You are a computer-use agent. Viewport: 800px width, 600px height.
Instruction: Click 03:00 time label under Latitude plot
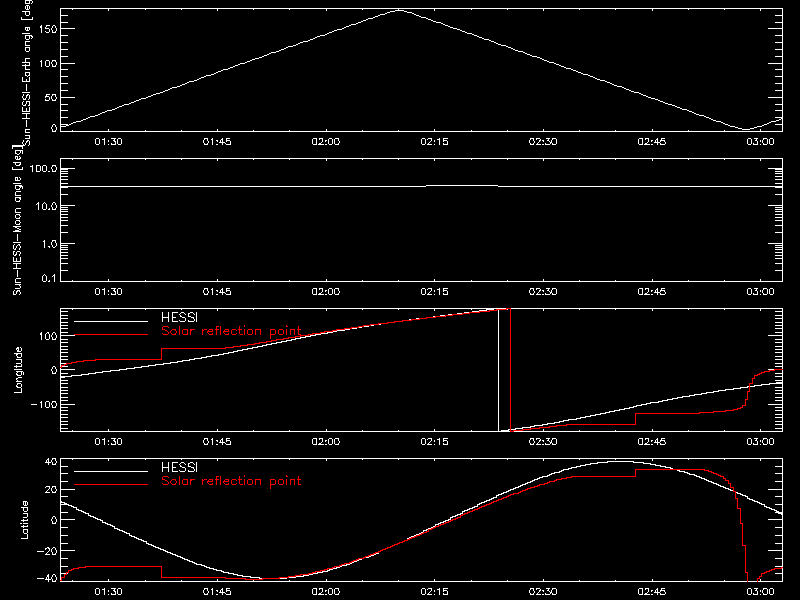point(760,592)
